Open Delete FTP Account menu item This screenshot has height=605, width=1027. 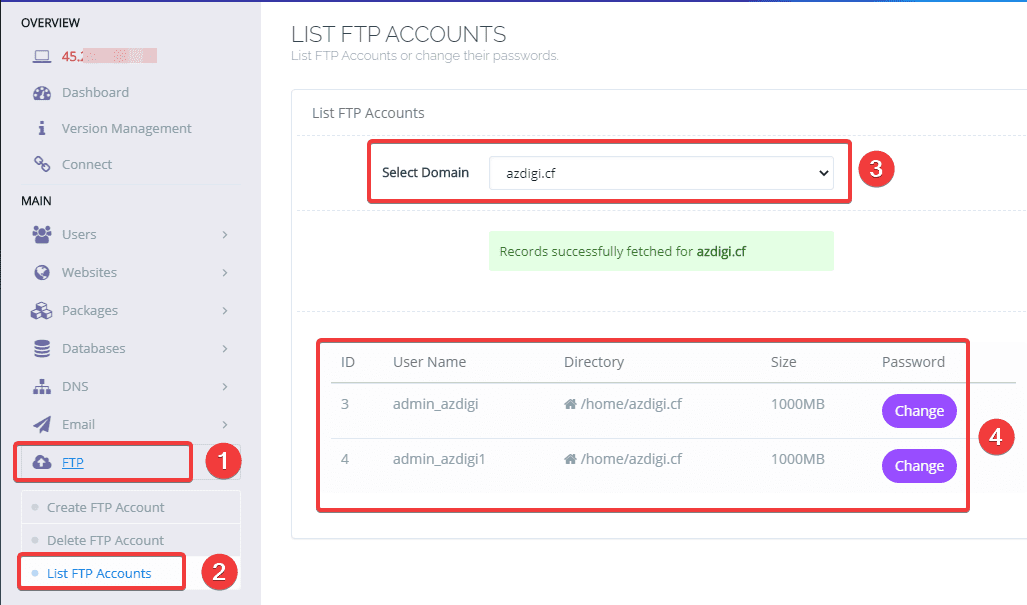[x=105, y=540]
